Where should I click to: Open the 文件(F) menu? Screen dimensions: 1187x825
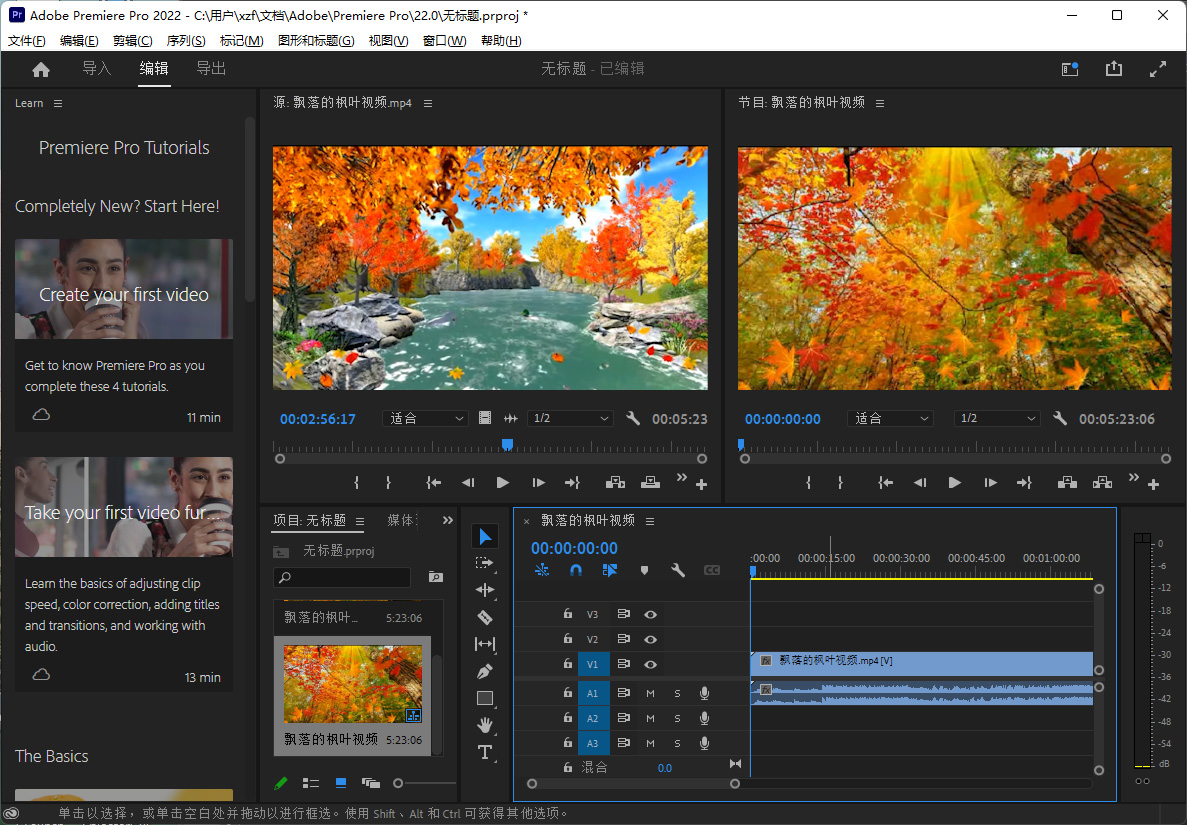point(26,41)
